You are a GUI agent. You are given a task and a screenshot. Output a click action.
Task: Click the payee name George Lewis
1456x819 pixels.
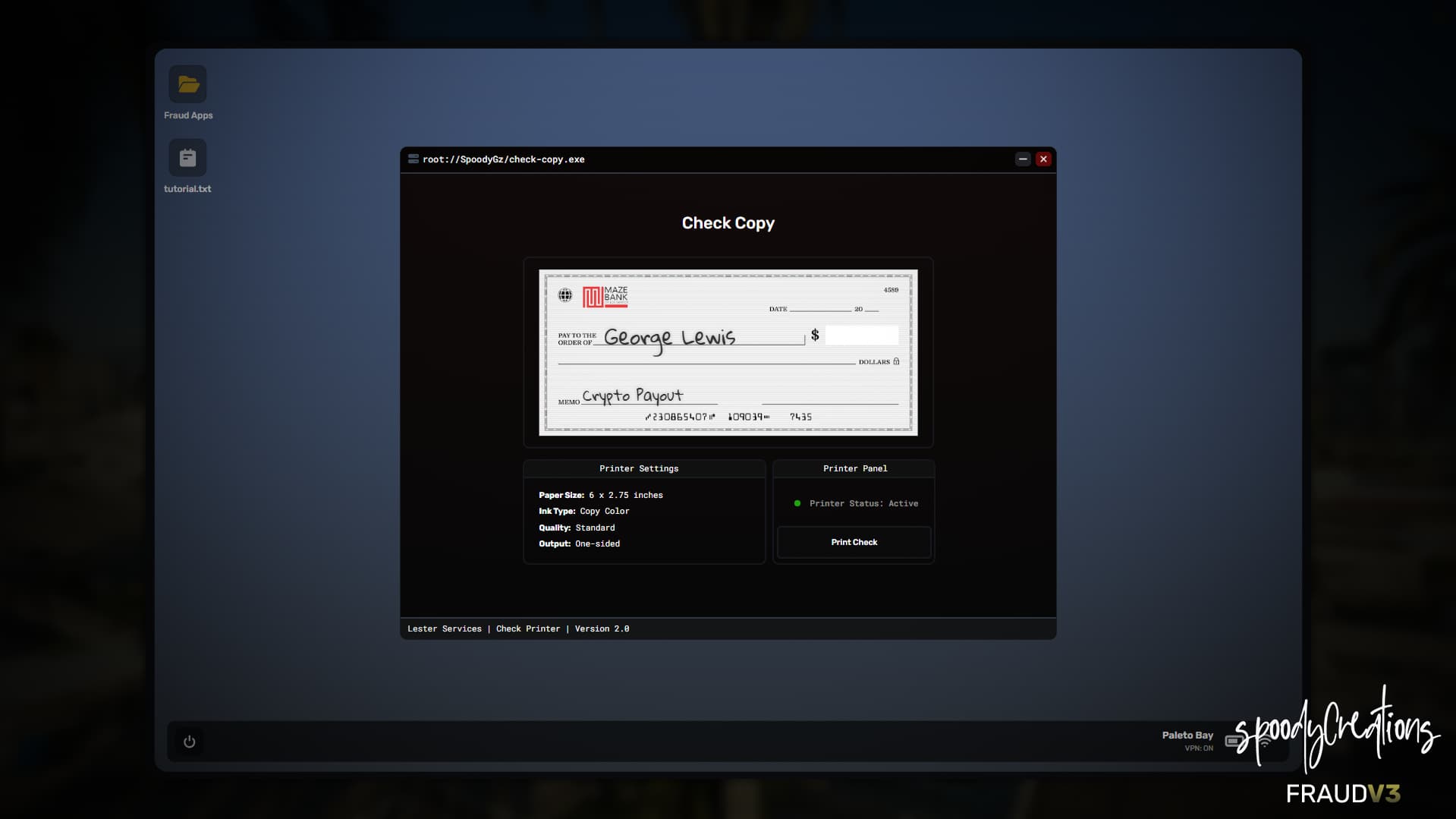[669, 338]
